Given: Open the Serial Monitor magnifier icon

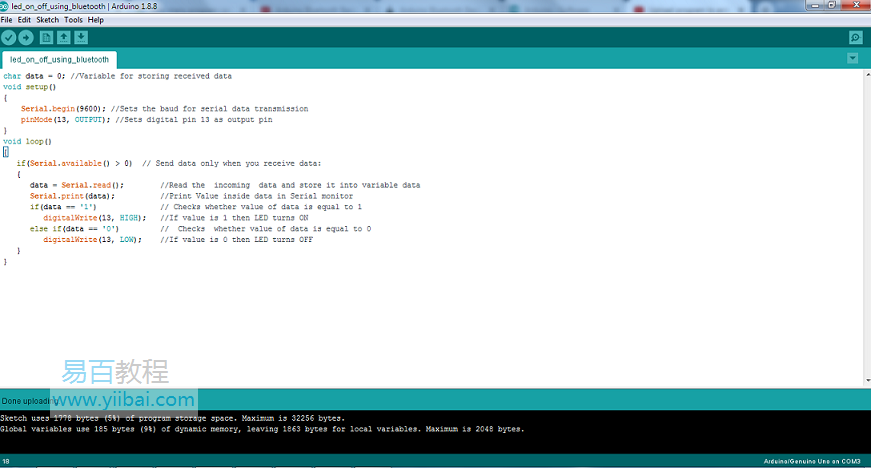Looking at the screenshot, I should pos(855,38).
